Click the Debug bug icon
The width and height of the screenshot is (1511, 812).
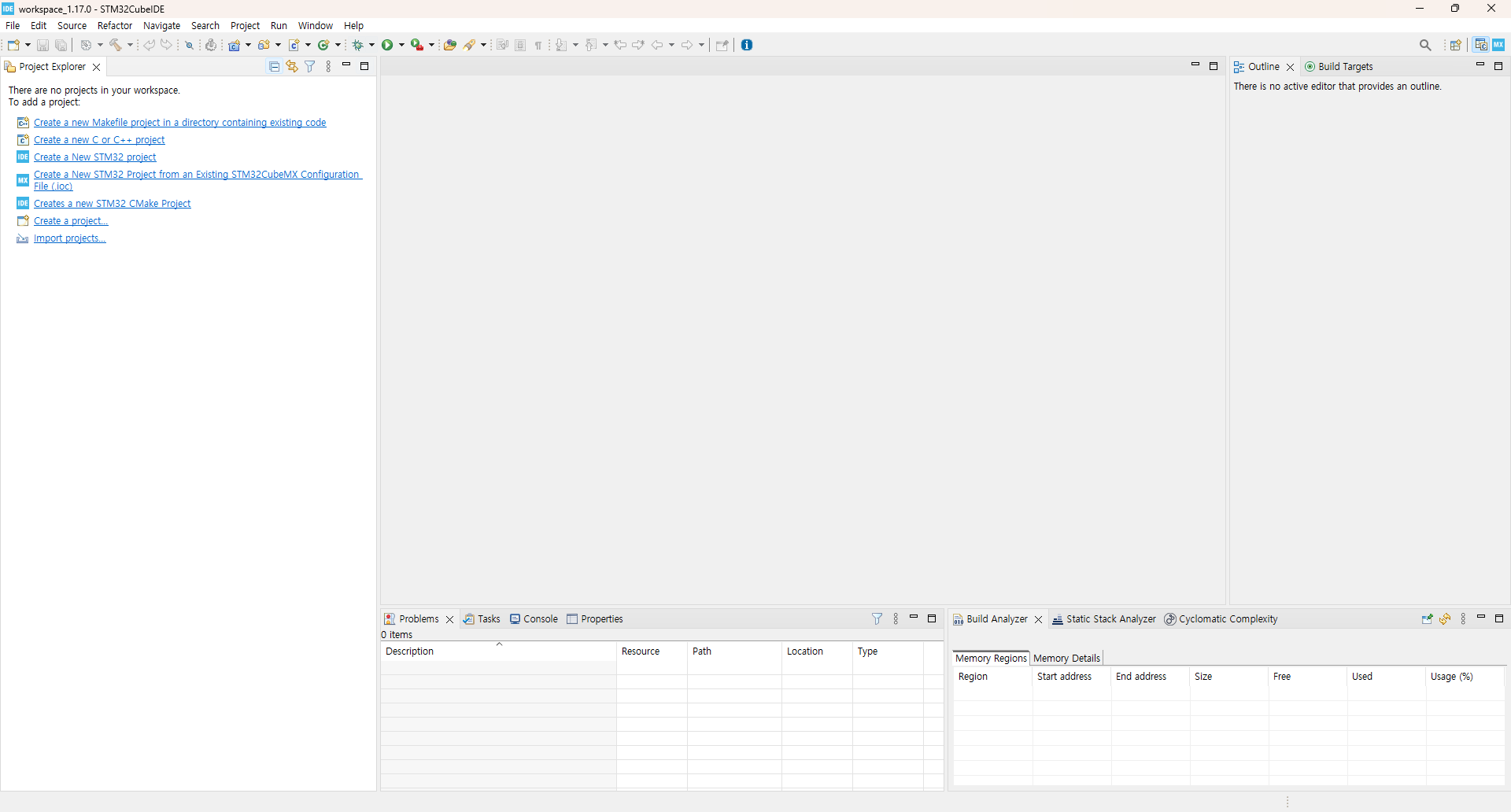358,45
